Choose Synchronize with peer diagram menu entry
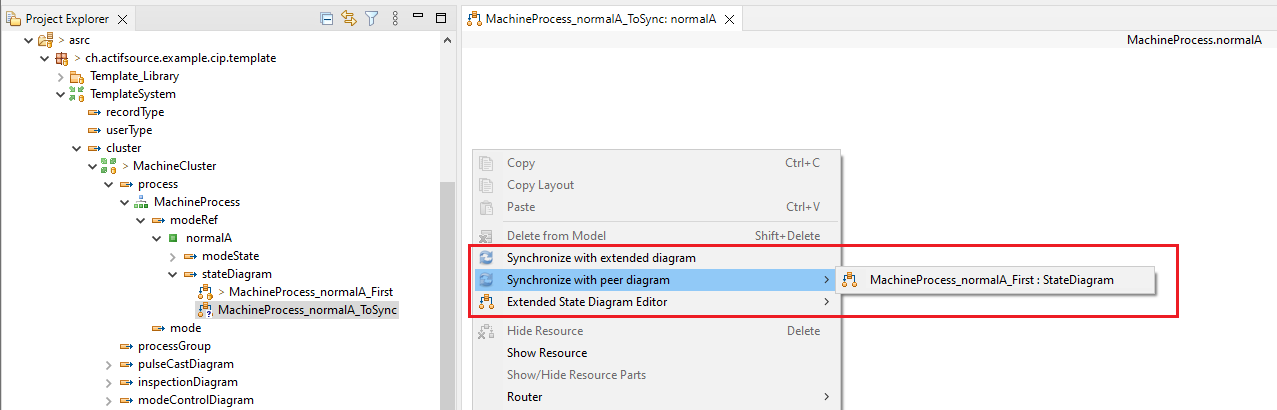Image resolution: width=1277 pixels, height=410 pixels. tap(588, 280)
